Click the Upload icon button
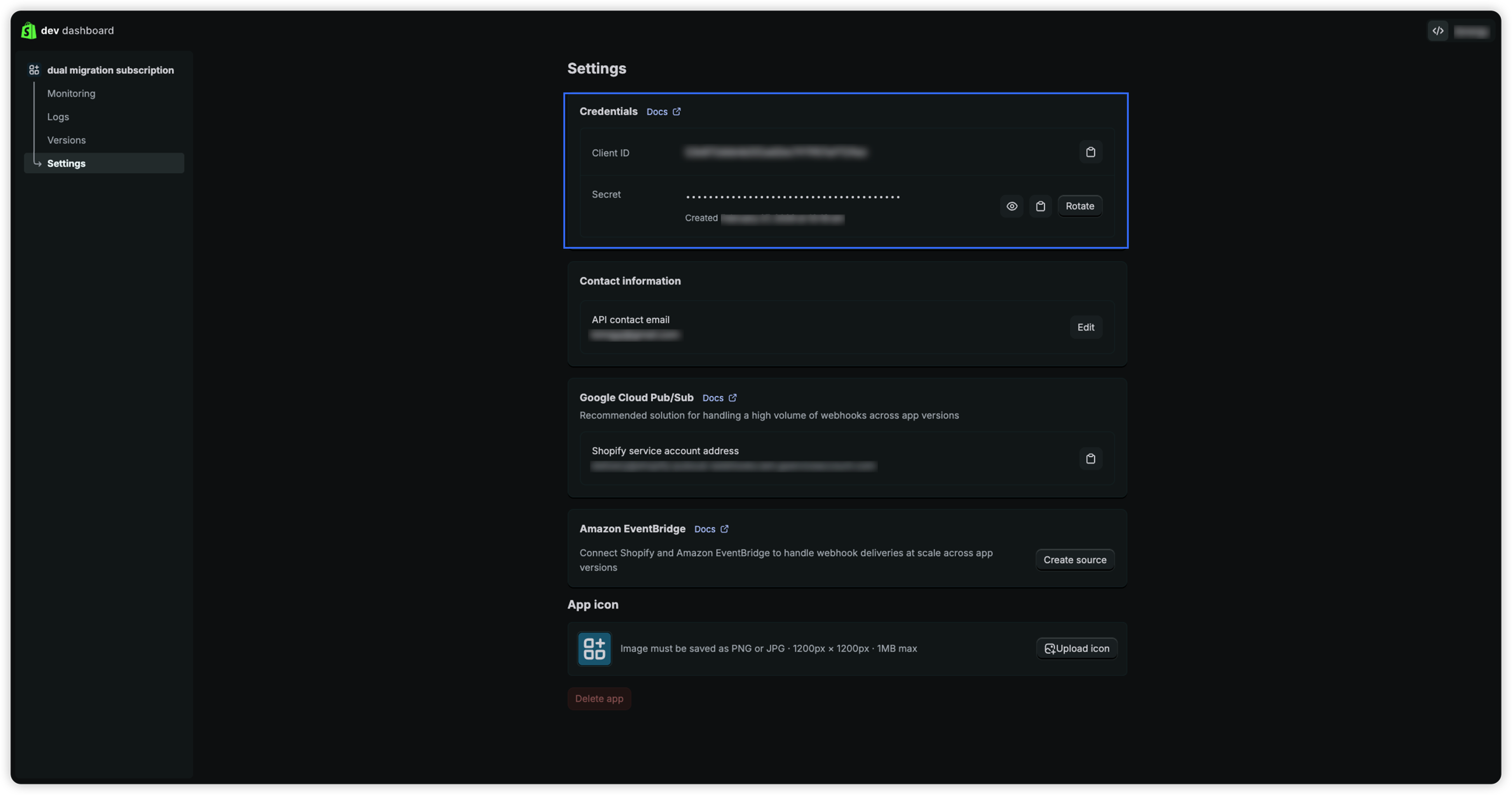Screen dimensions: 1512x795 (1076, 649)
